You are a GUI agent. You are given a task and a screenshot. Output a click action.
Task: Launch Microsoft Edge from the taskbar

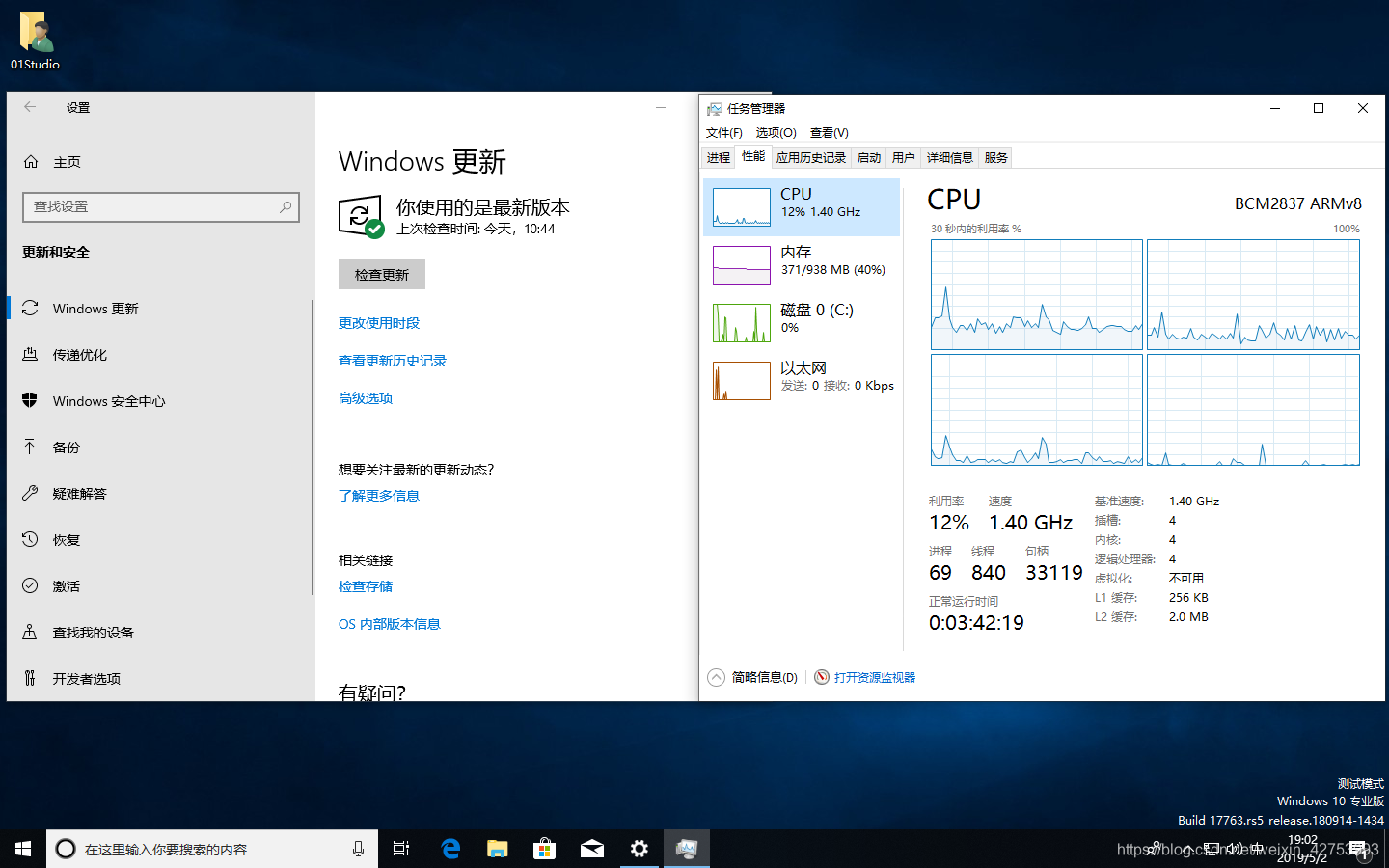pos(449,849)
